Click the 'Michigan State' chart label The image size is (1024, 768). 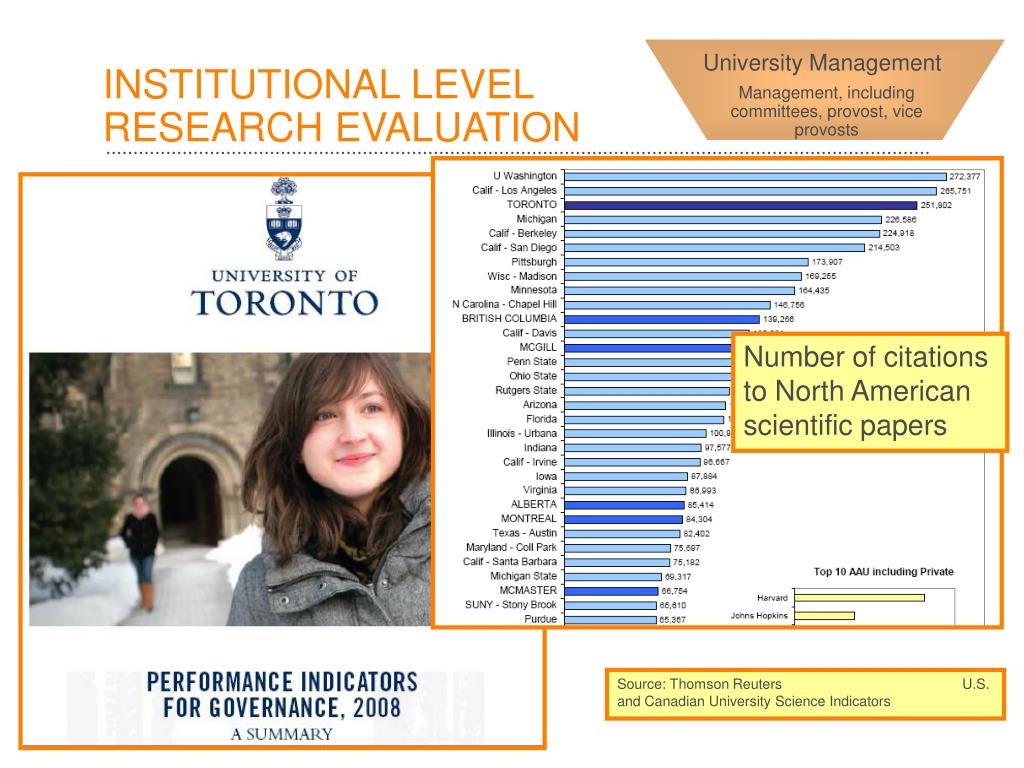pos(523,576)
